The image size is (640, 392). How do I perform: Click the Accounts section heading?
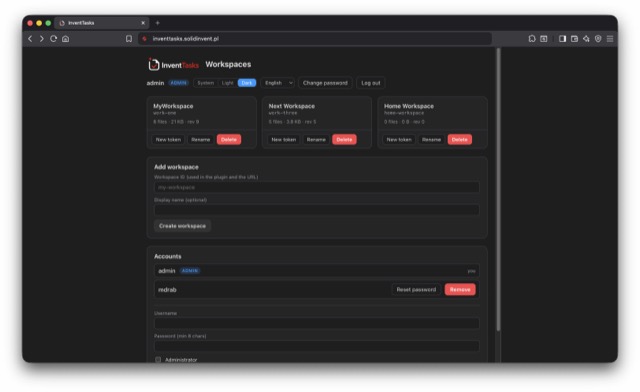click(x=167, y=256)
